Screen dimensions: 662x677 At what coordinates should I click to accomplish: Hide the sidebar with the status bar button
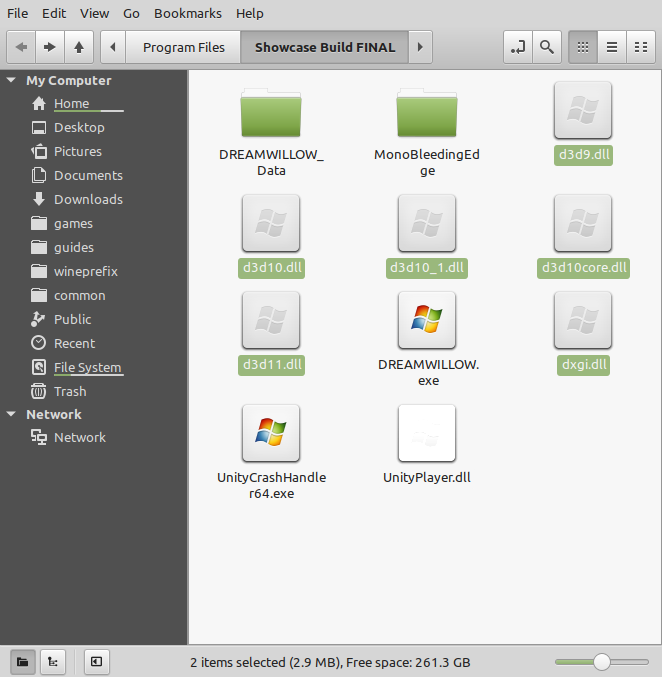[97, 662]
